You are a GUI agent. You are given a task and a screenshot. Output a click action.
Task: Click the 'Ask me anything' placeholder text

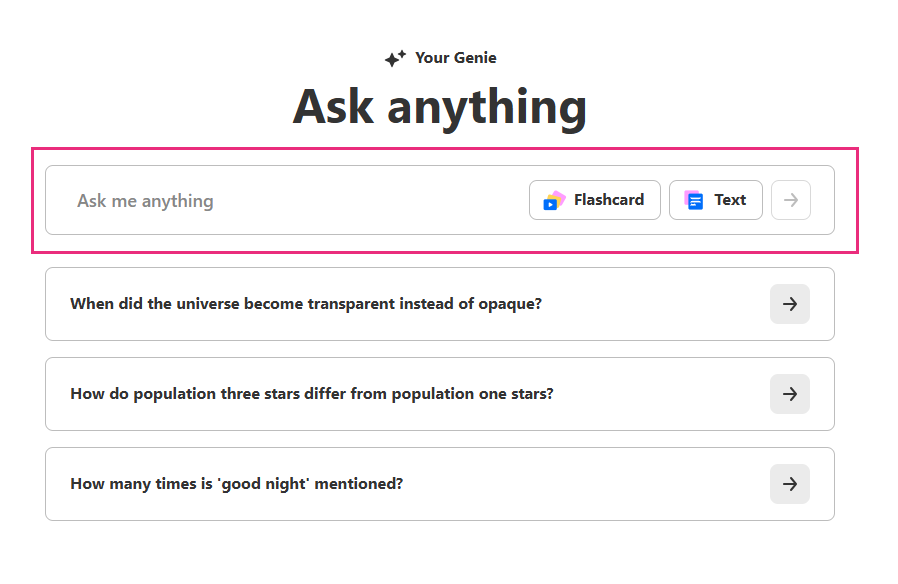pos(146,201)
